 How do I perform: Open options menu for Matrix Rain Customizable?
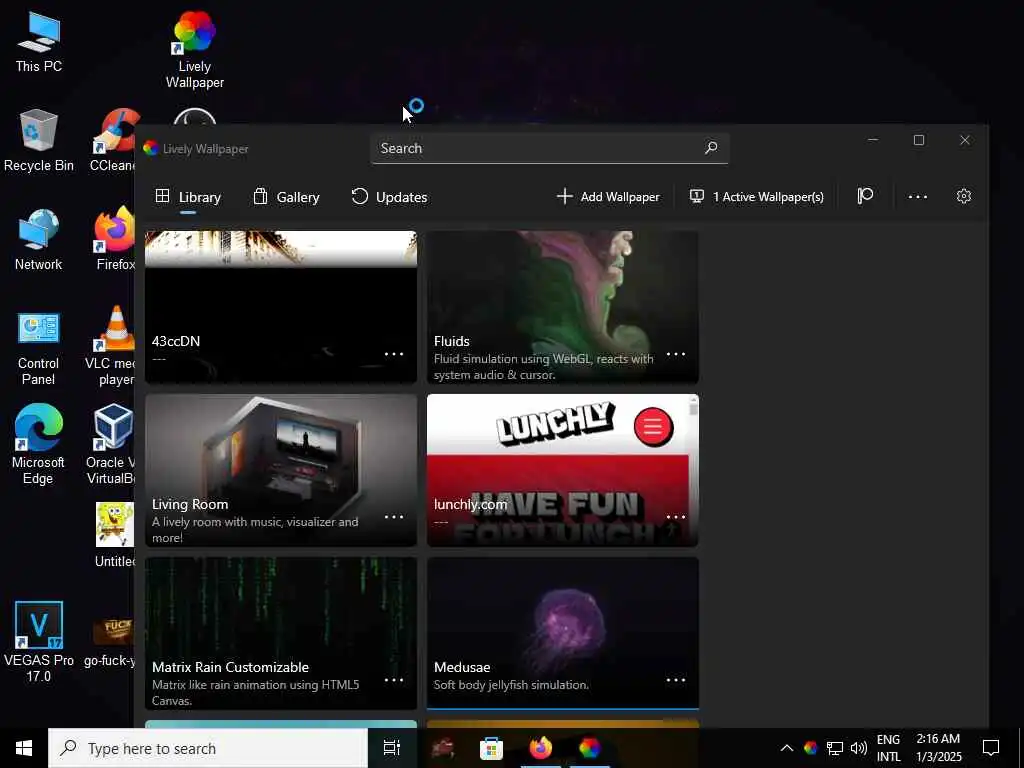coord(394,680)
